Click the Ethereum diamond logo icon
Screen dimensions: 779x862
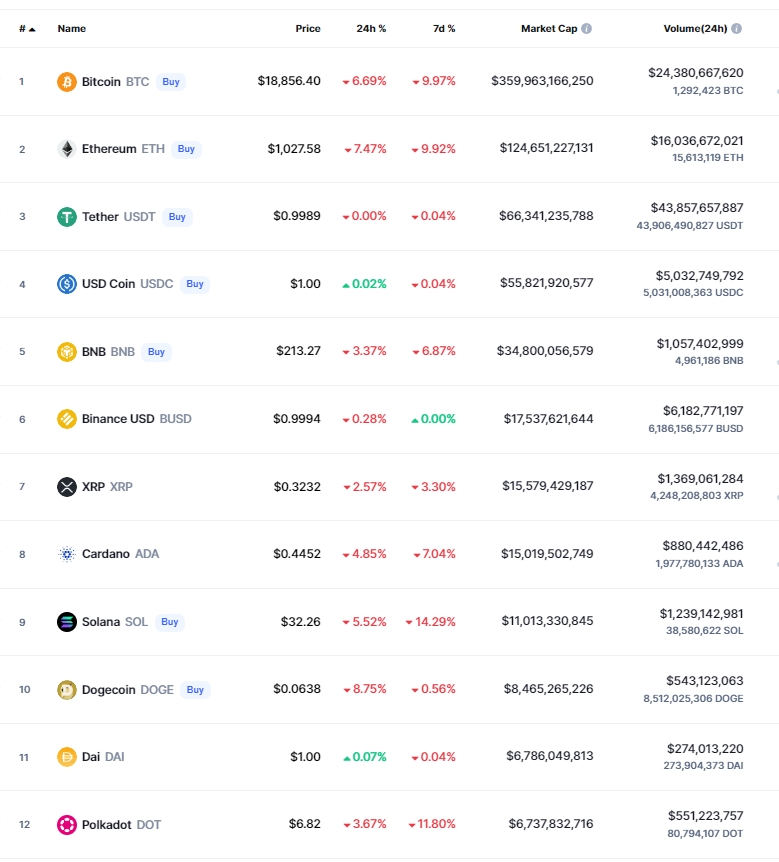pos(67,149)
